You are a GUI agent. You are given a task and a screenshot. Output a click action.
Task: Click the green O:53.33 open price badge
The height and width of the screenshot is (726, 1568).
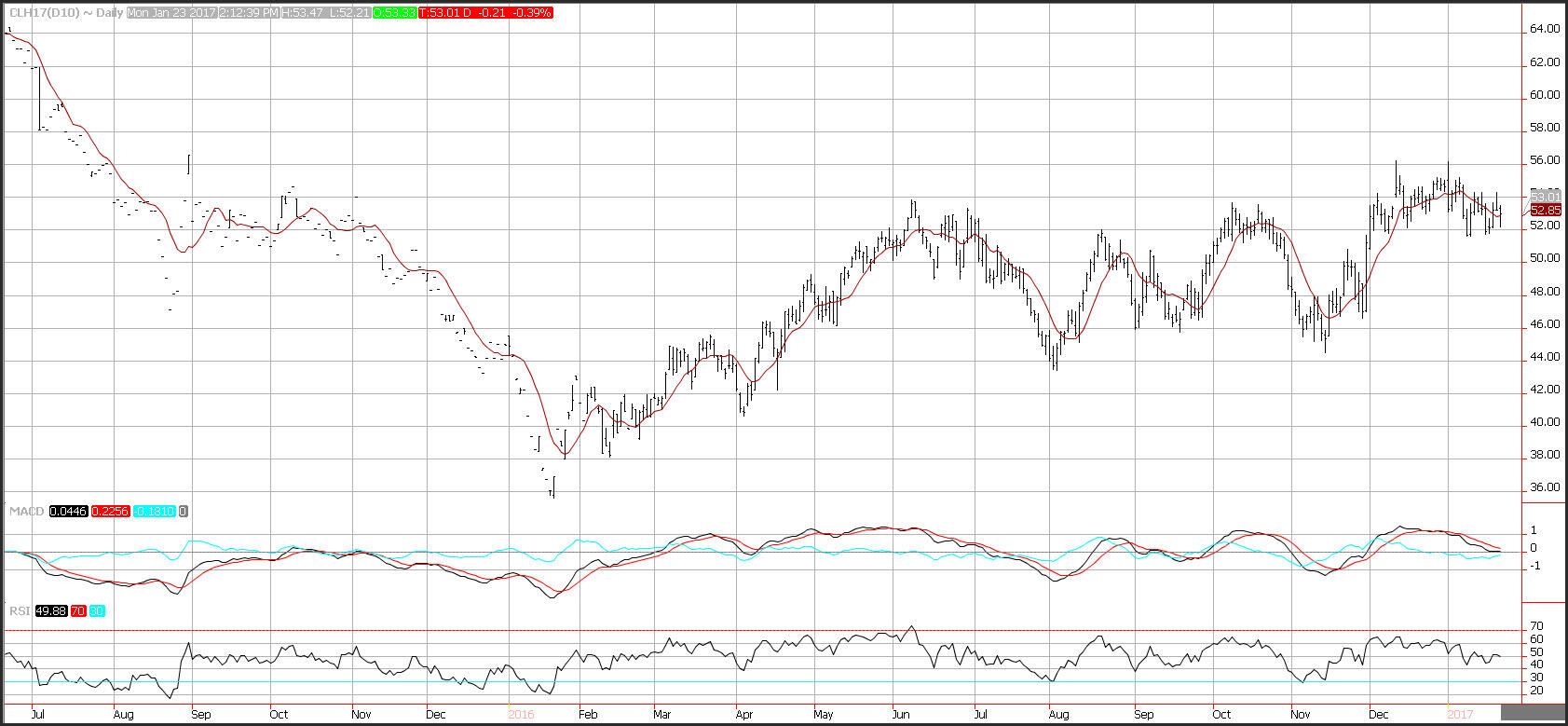click(394, 13)
